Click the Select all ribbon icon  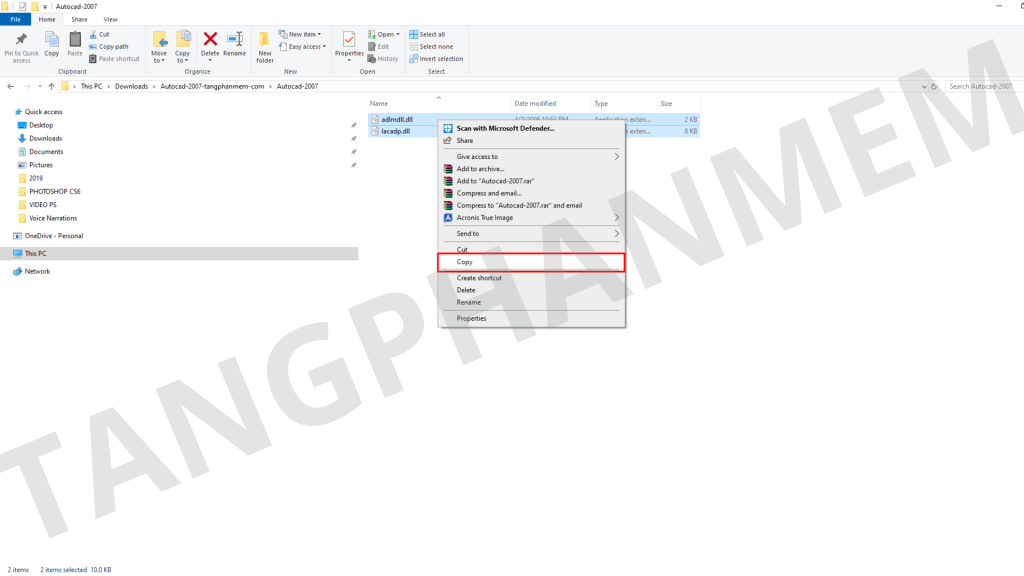pos(414,34)
